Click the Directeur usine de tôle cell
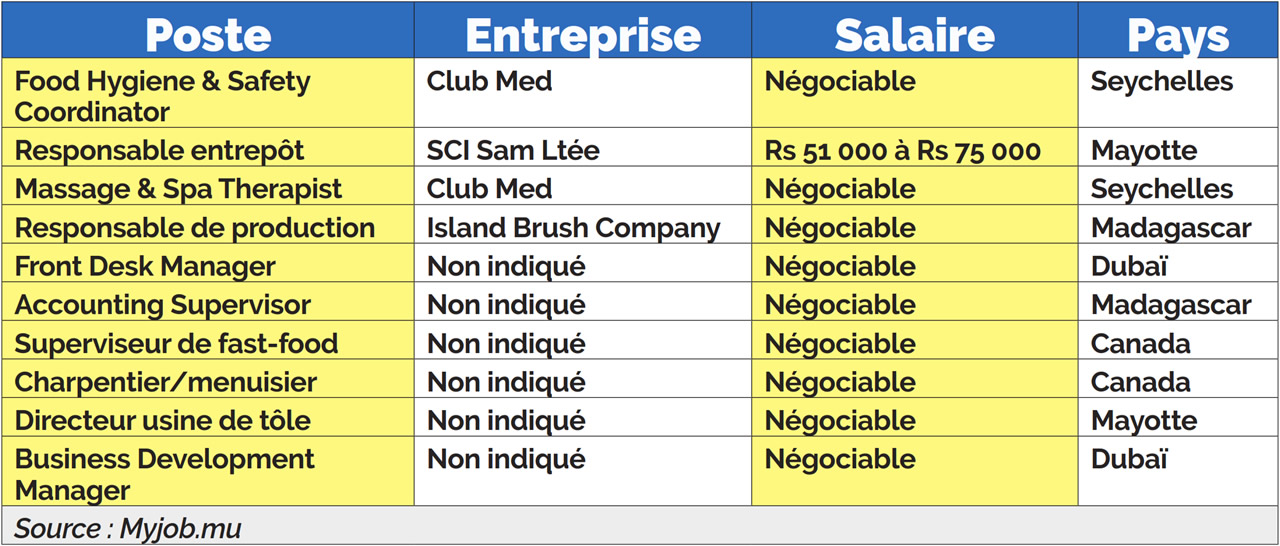 coord(163,421)
